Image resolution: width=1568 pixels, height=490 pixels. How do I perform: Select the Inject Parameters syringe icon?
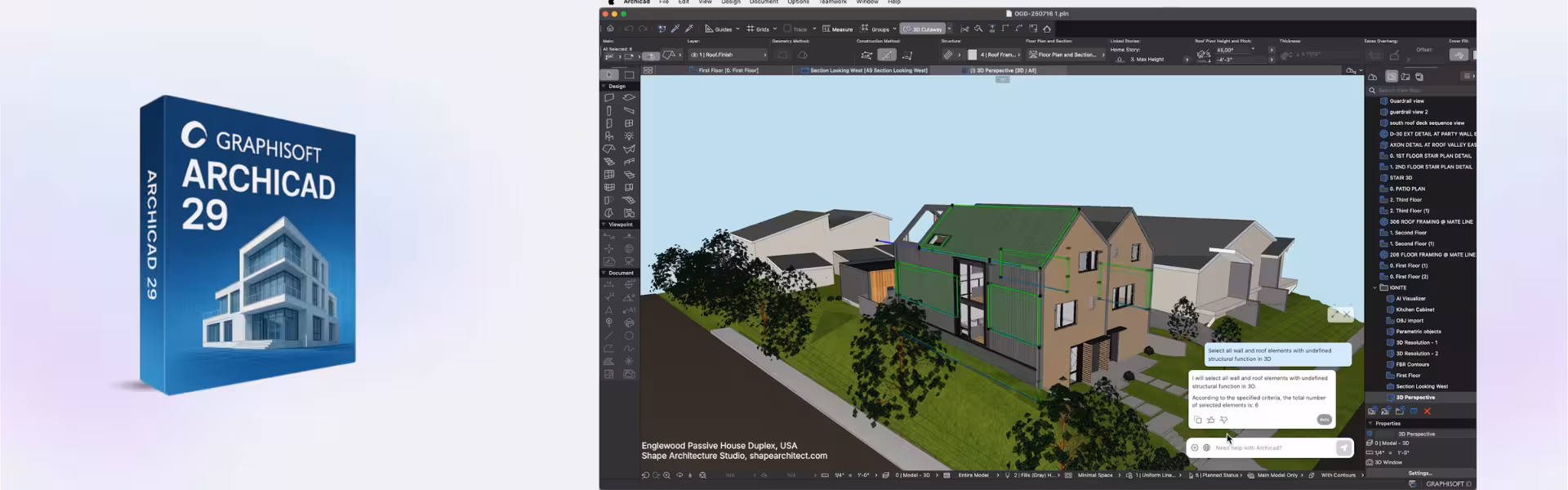(689, 29)
